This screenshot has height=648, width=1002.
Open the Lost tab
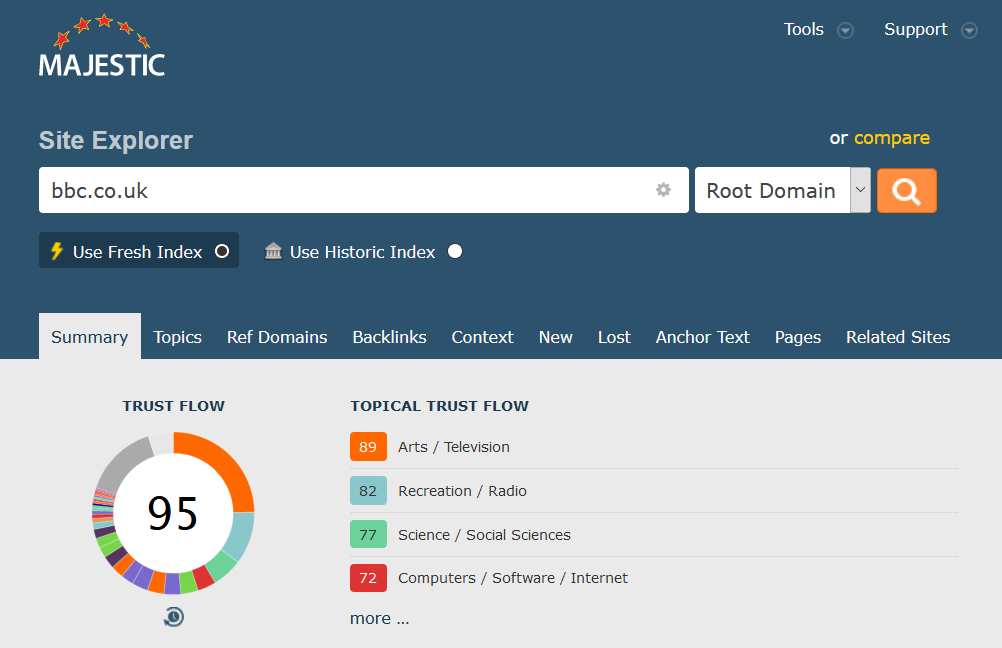614,337
